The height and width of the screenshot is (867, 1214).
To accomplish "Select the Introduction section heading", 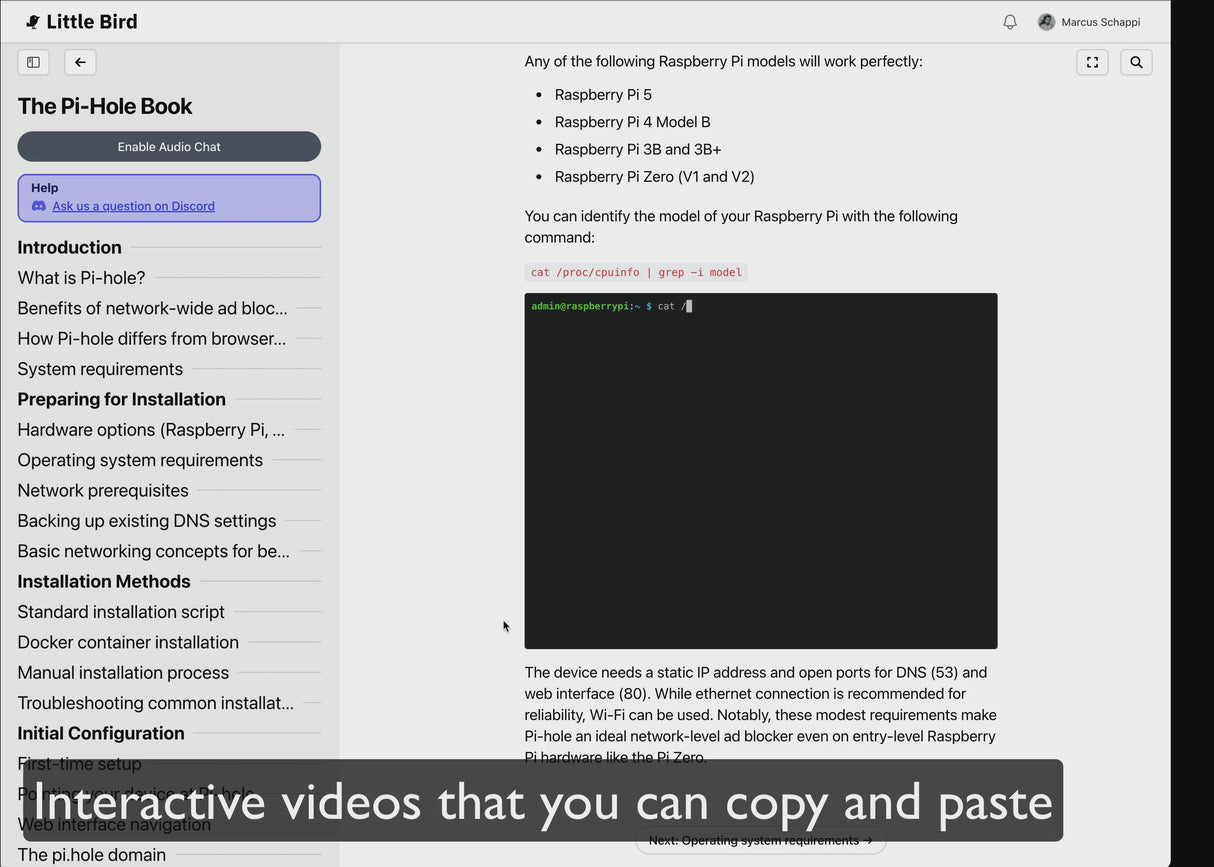I will pos(69,247).
